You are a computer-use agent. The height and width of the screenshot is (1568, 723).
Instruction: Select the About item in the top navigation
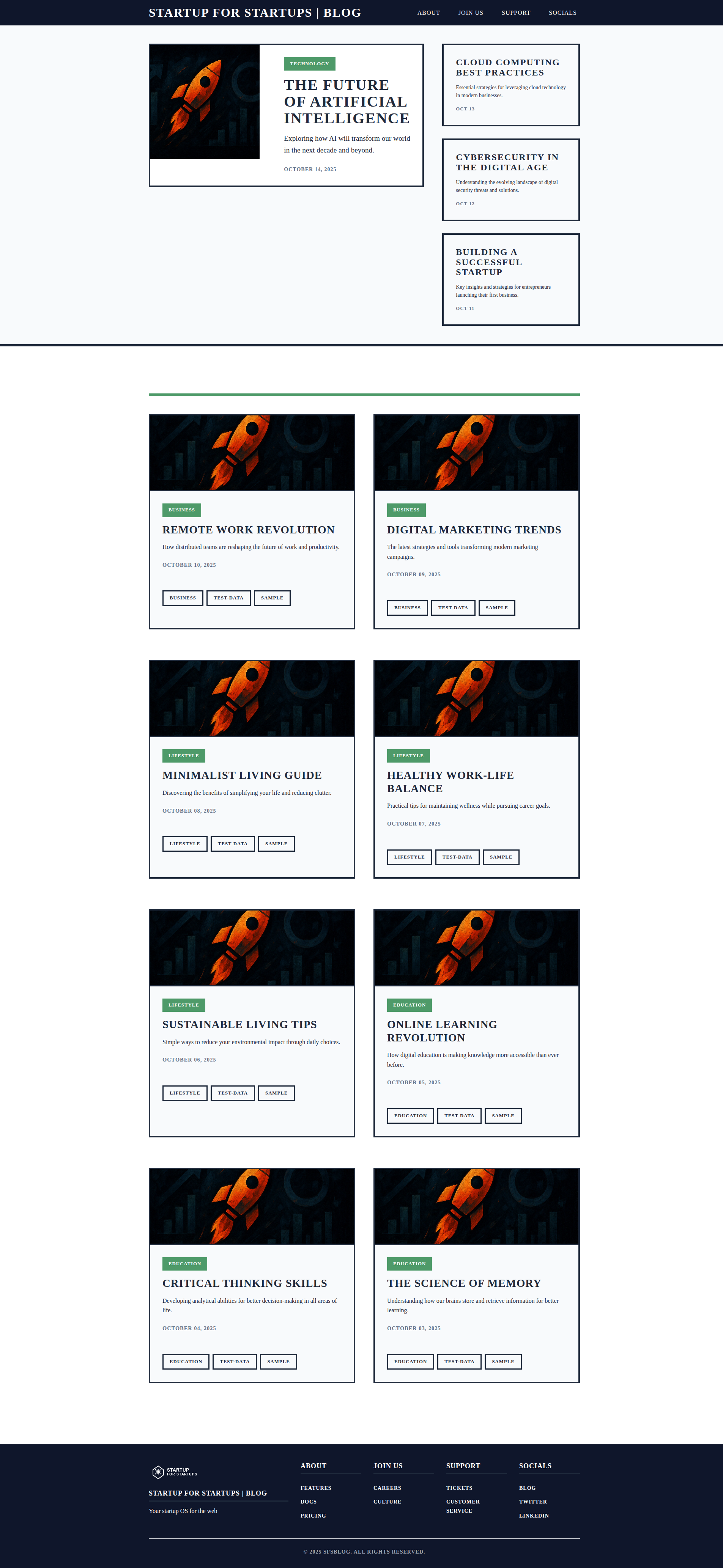tap(428, 13)
